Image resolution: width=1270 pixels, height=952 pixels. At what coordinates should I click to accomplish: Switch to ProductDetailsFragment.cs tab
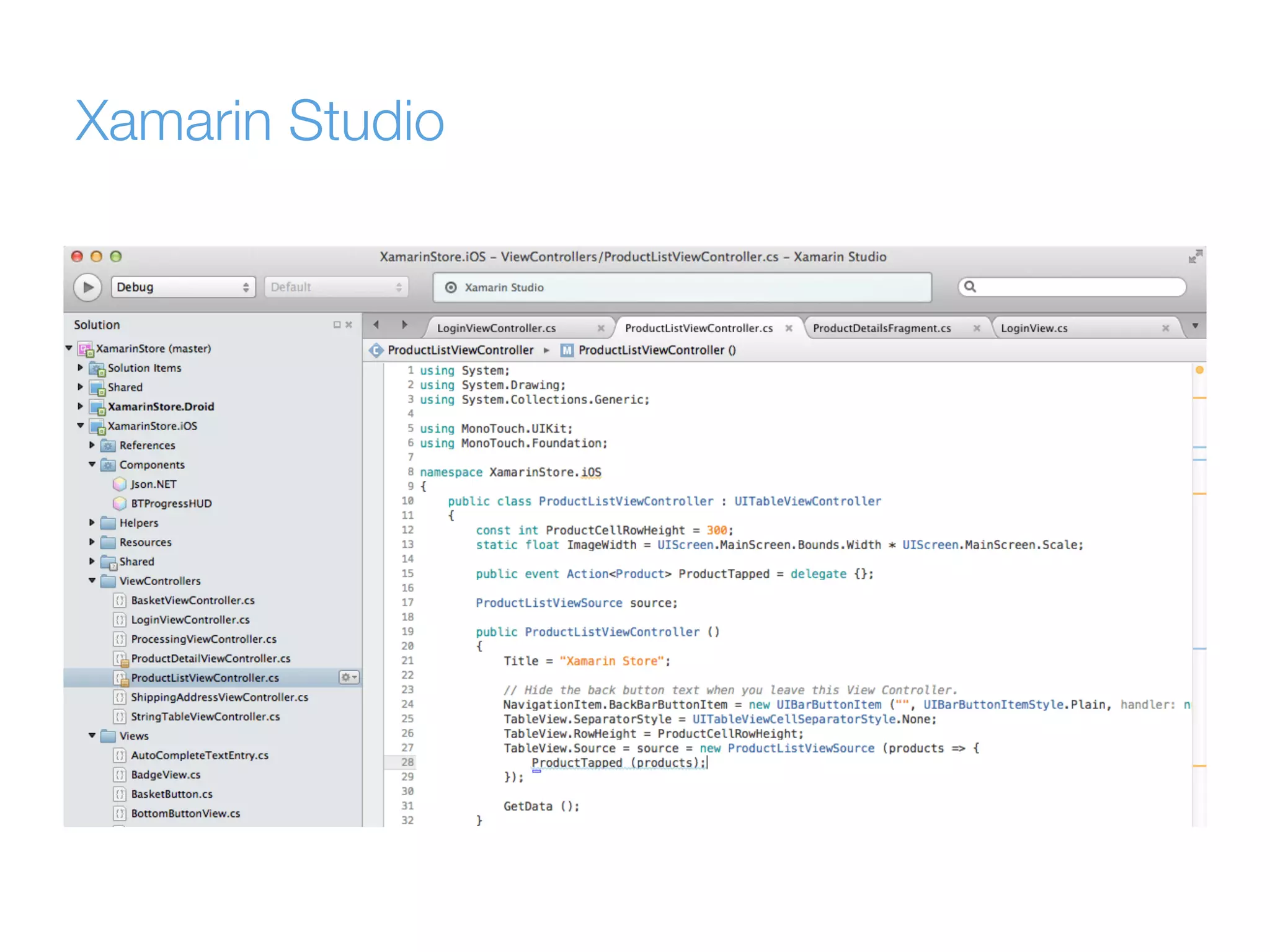coord(882,328)
